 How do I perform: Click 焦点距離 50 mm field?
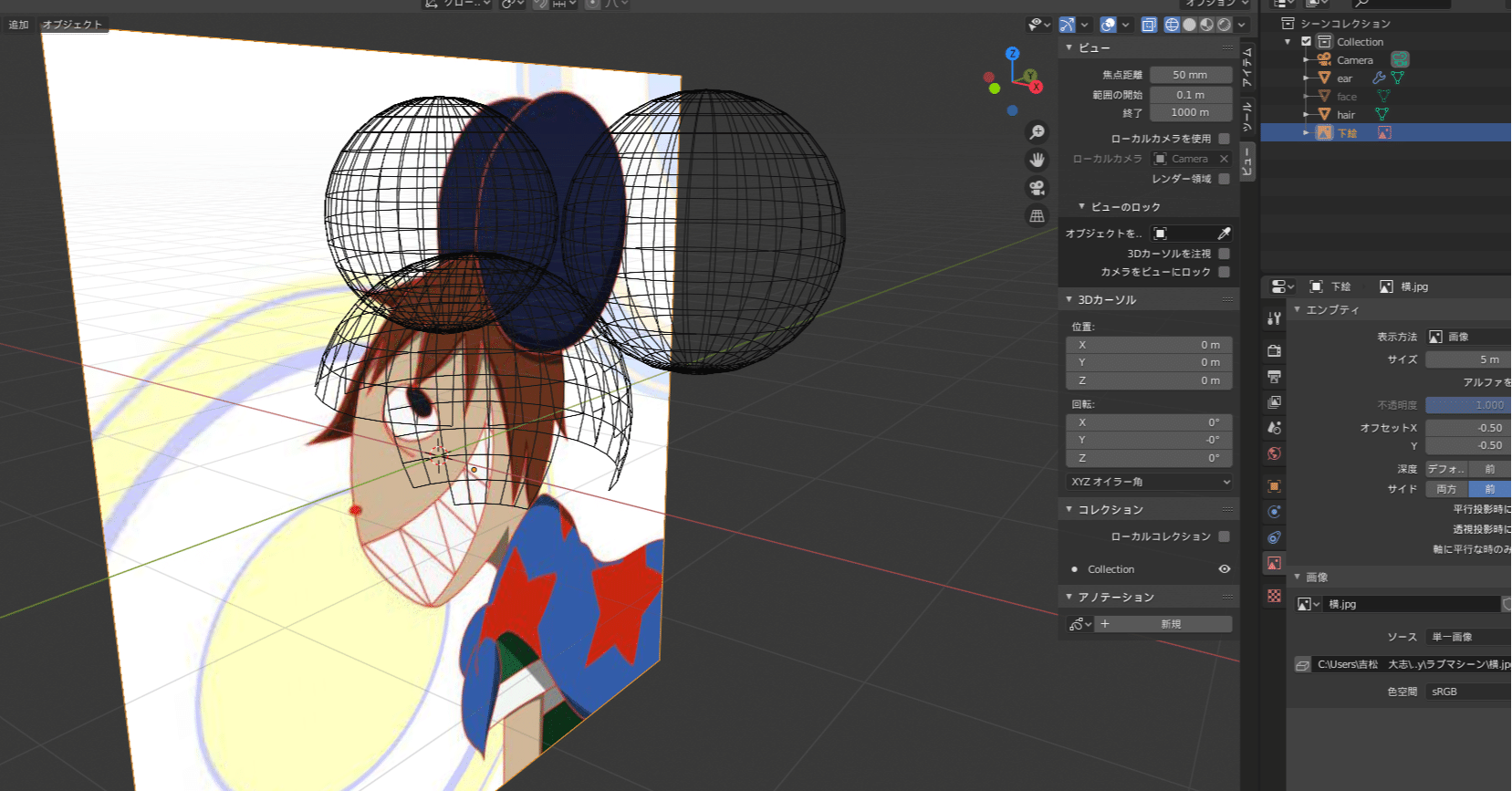[x=1191, y=75]
